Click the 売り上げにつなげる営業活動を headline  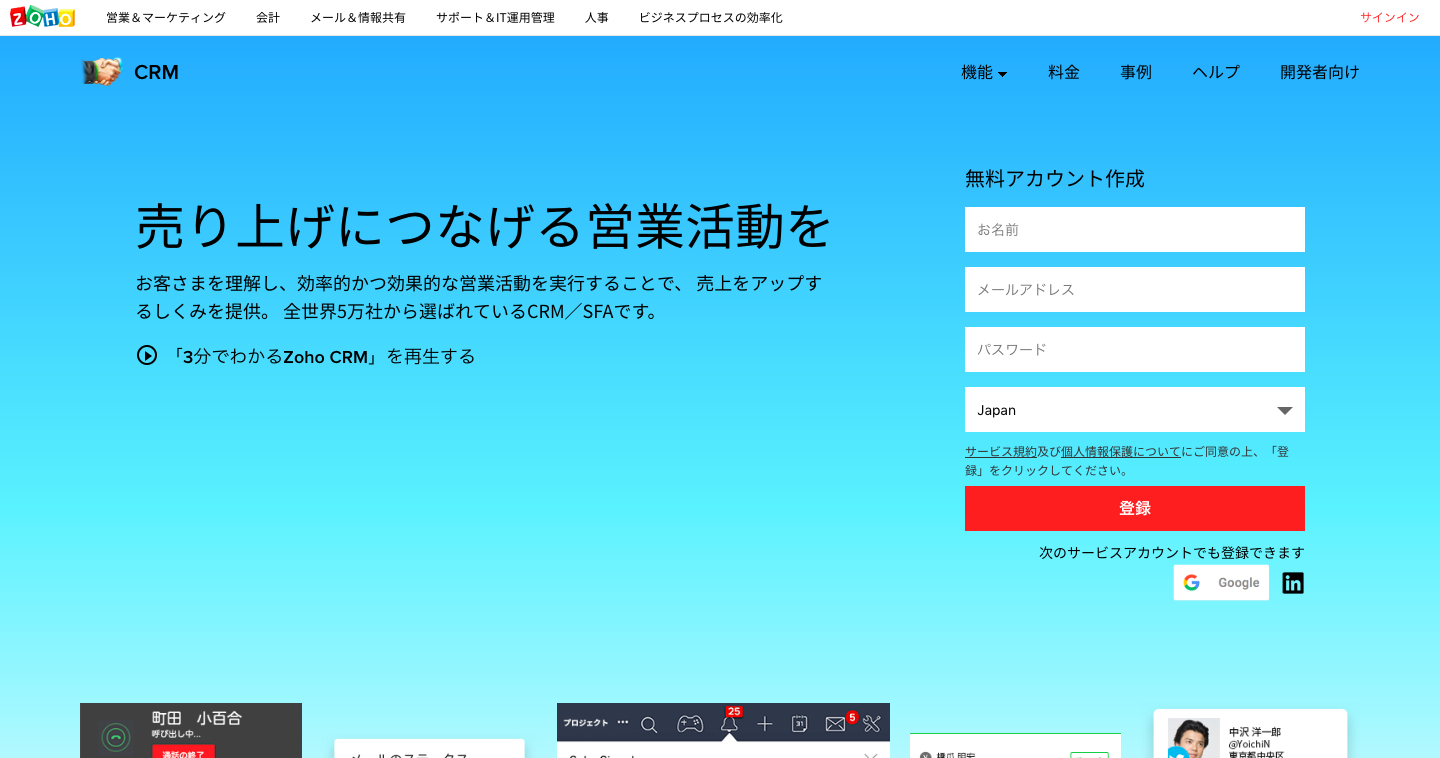484,226
